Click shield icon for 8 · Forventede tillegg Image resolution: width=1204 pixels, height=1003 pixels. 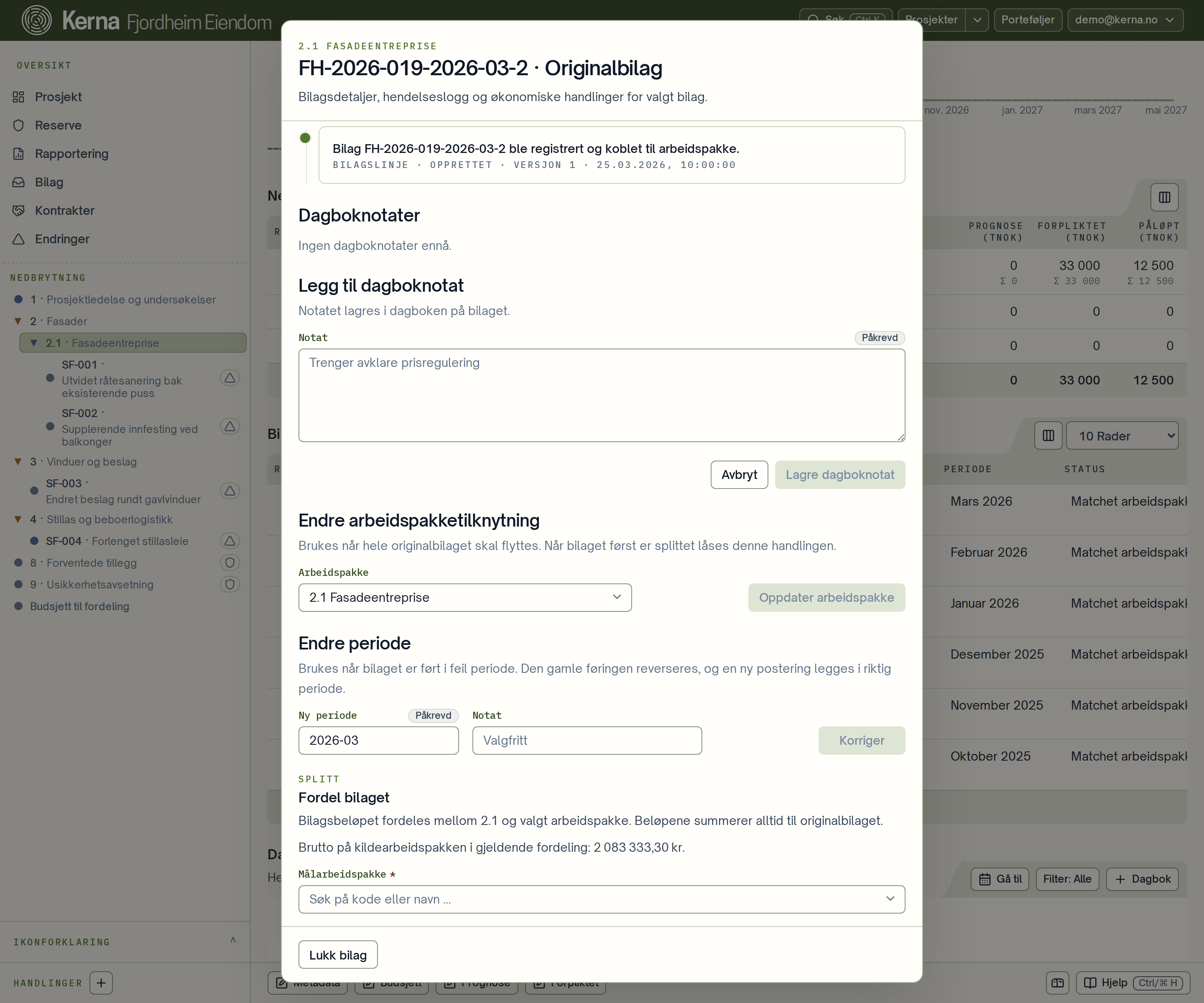230,563
